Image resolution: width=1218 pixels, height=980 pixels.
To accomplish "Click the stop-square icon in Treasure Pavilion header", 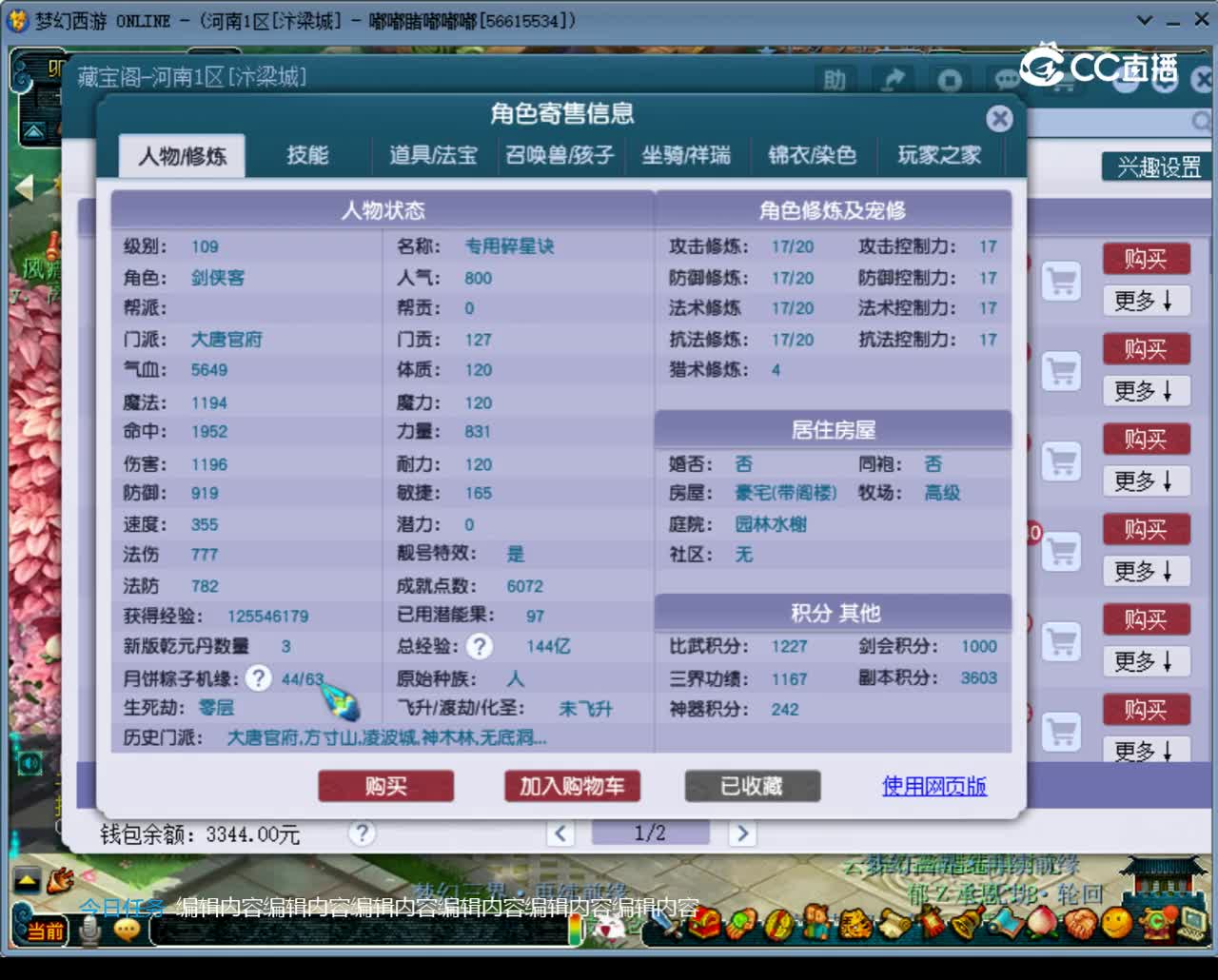I will tap(950, 80).
